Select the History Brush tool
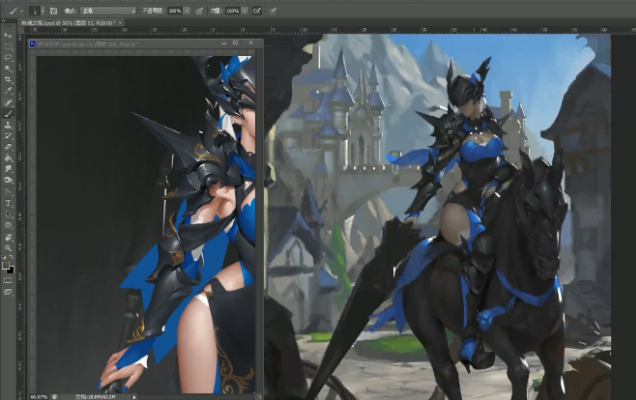This screenshot has width=636, height=400. [8, 136]
